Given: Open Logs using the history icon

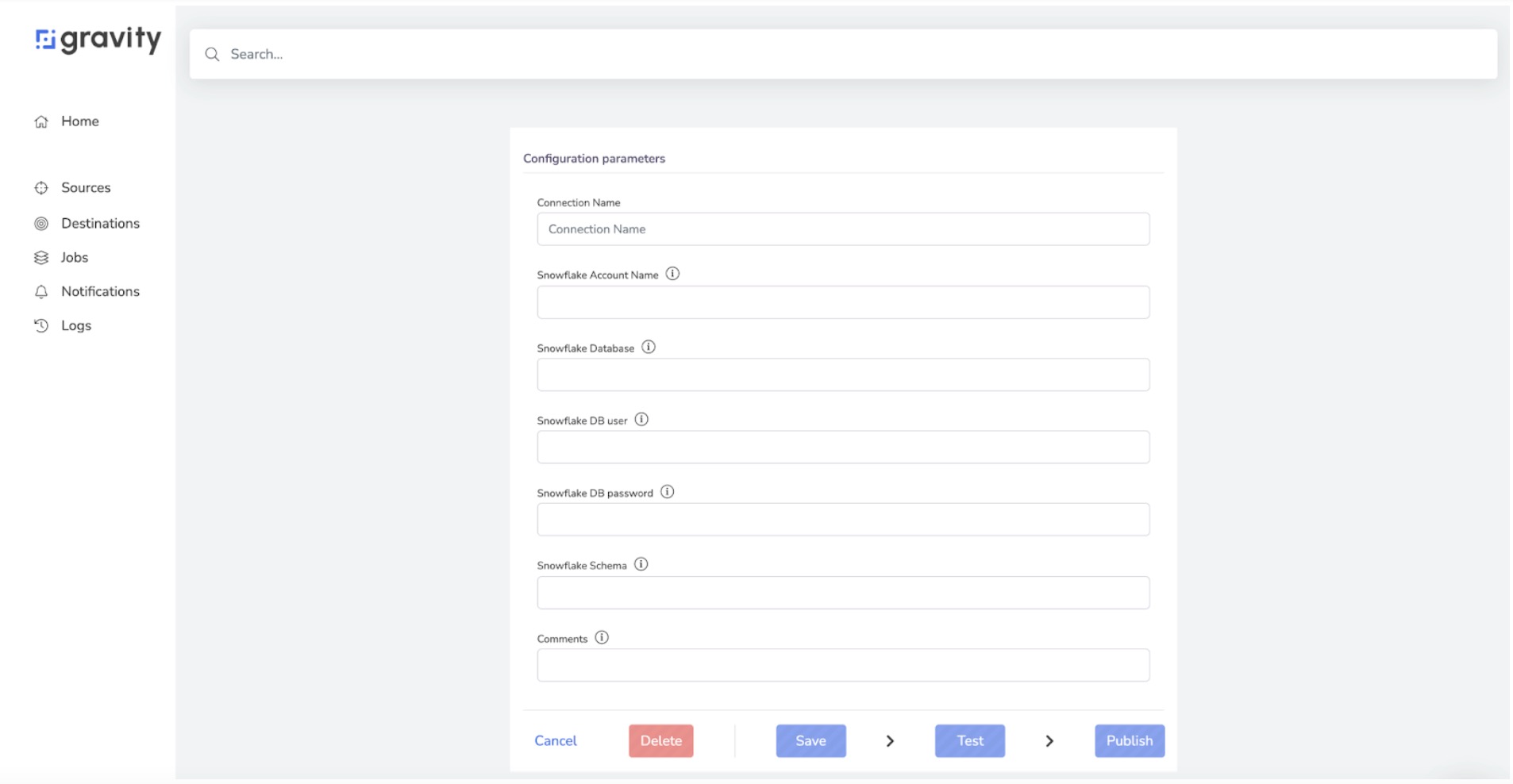Looking at the screenshot, I should pyautogui.click(x=41, y=325).
